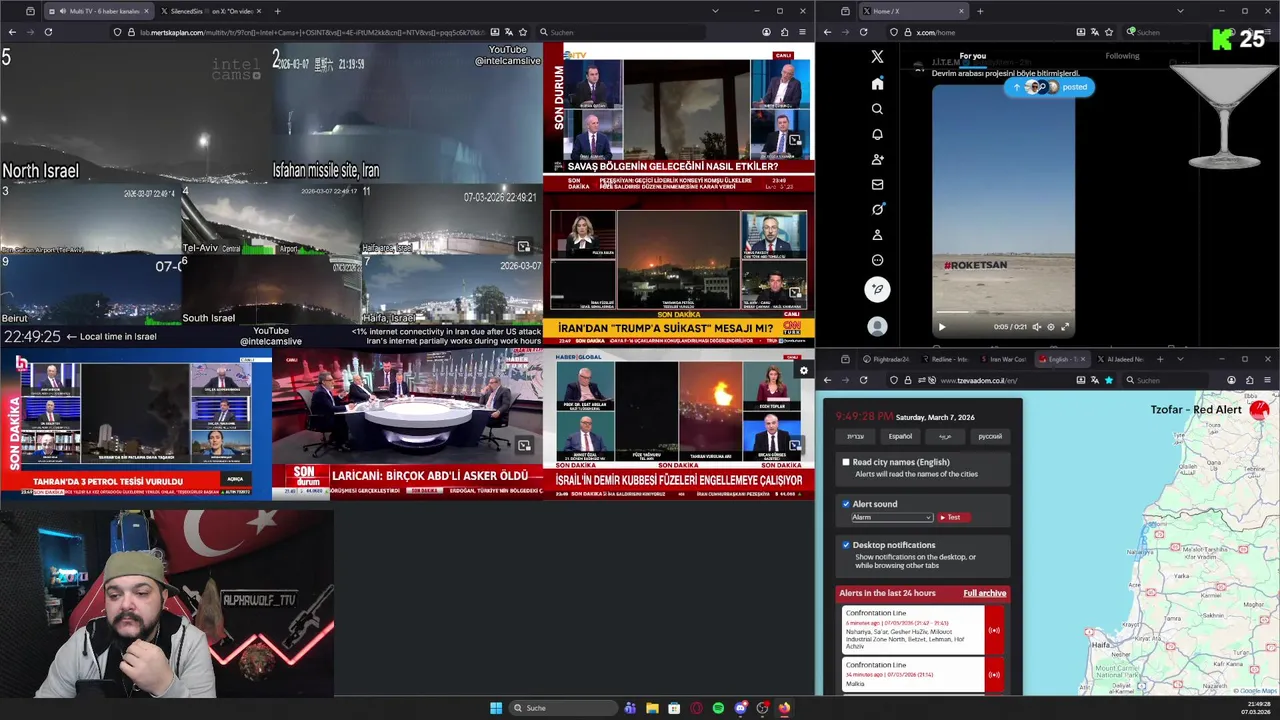
Task: Open X Home in the sidebar
Action: coord(877,84)
